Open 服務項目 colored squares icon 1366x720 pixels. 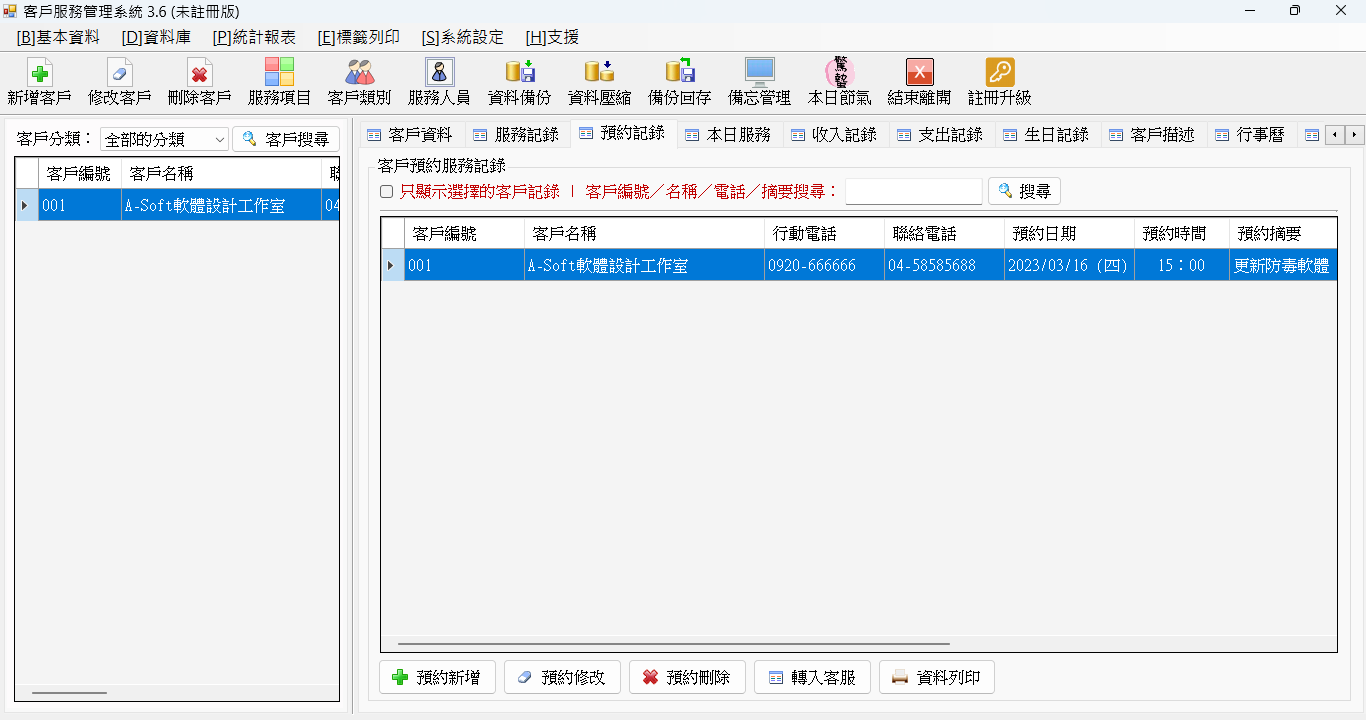pyautogui.click(x=279, y=72)
